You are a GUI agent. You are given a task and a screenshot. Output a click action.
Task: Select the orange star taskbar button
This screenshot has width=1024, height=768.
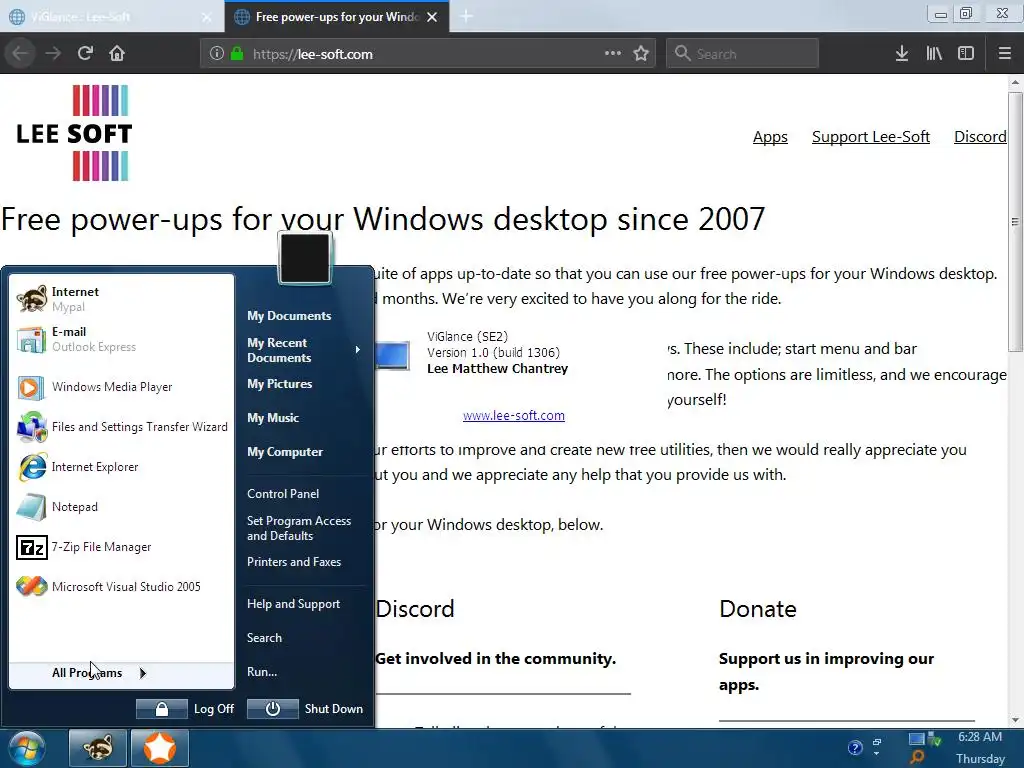(x=160, y=748)
